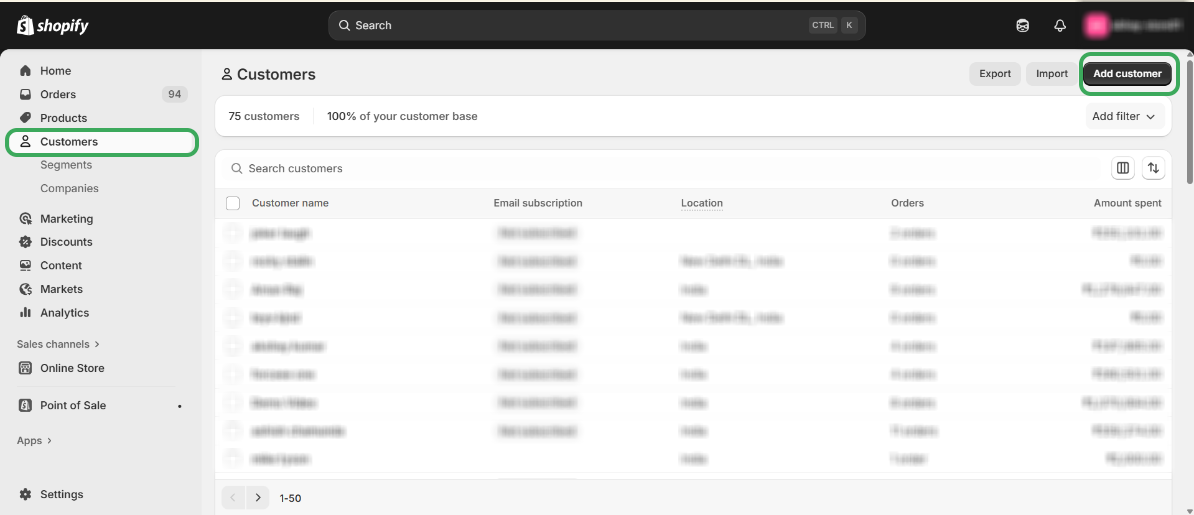Select all customers checkbox

(x=233, y=203)
